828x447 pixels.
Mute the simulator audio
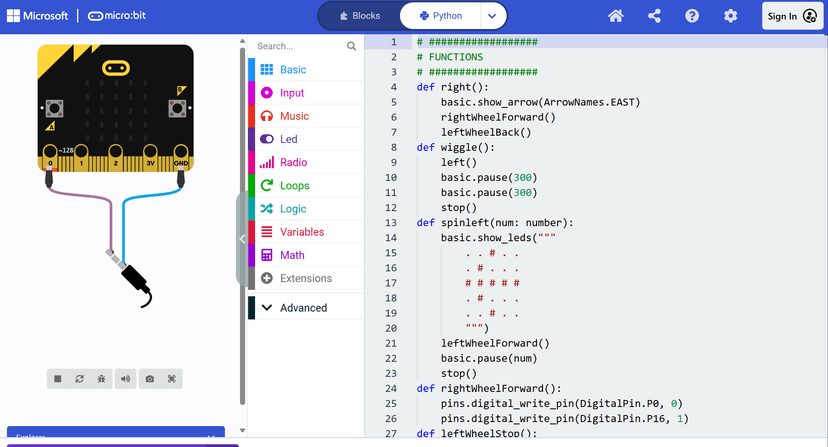[126, 379]
